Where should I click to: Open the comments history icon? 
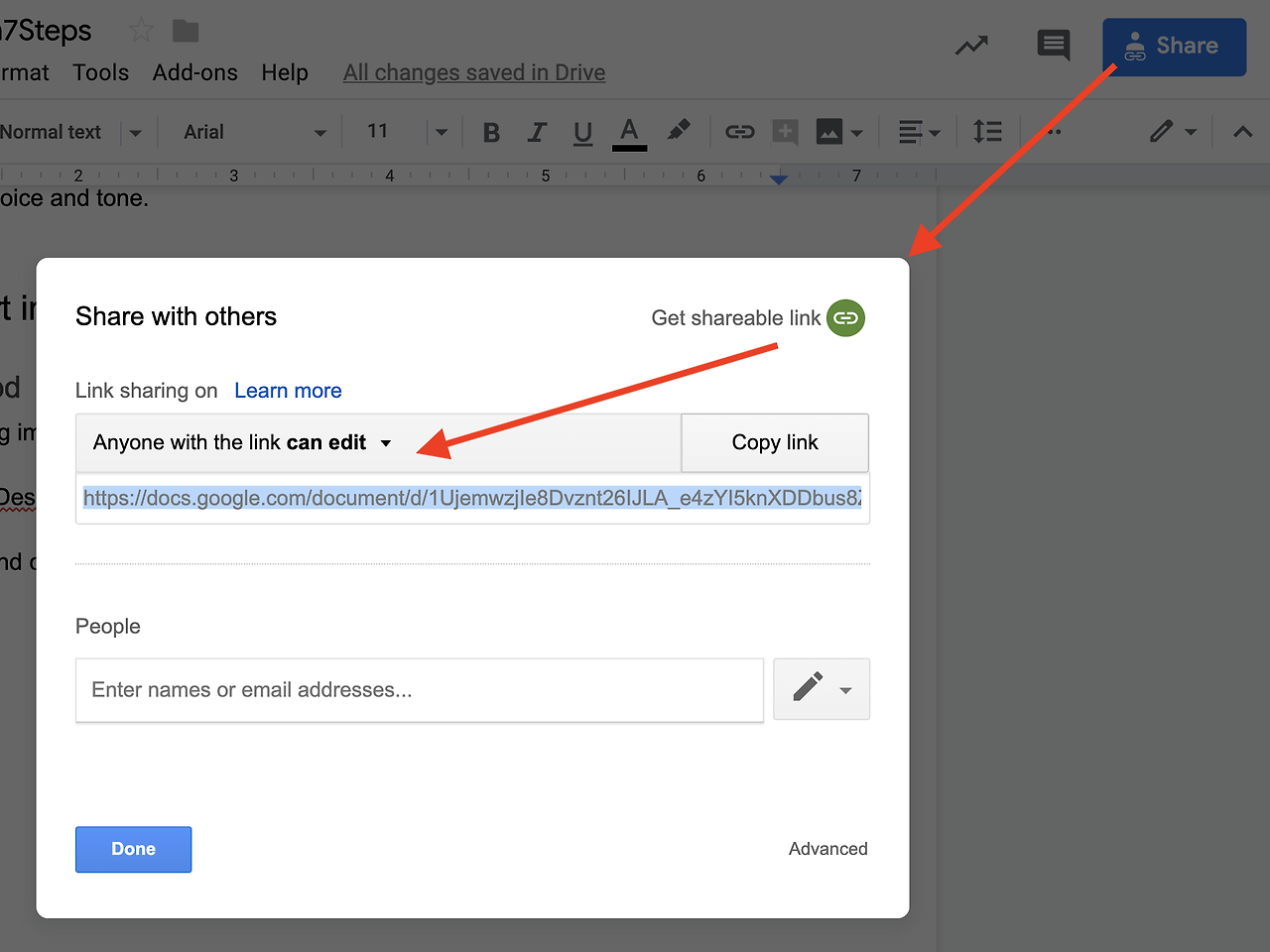1054,45
